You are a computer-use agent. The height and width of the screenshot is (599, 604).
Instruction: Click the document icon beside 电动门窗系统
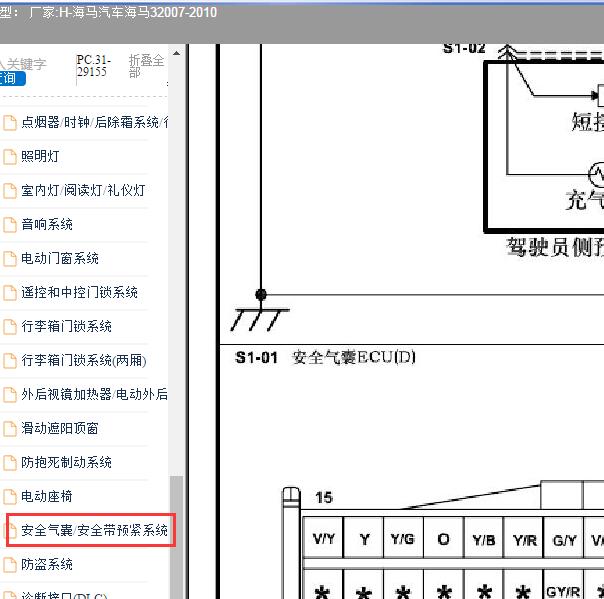(10, 258)
